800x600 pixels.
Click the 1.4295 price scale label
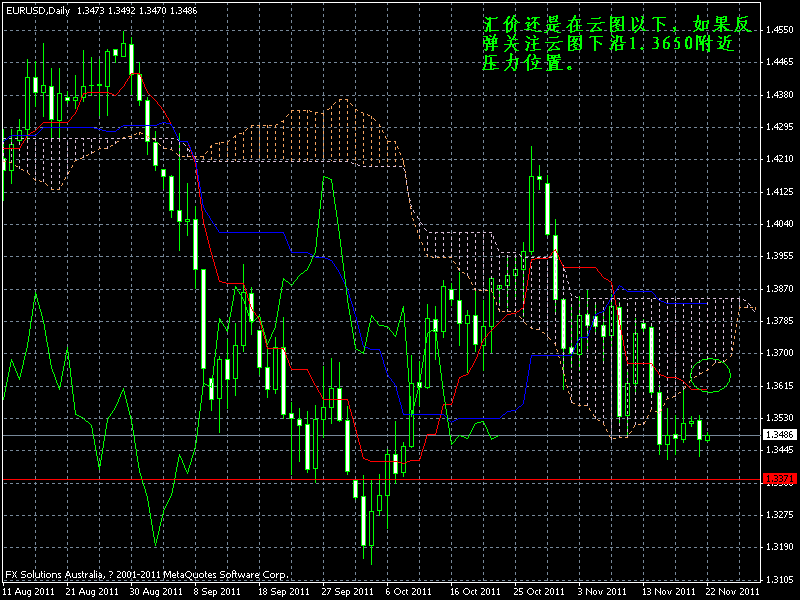780,127
